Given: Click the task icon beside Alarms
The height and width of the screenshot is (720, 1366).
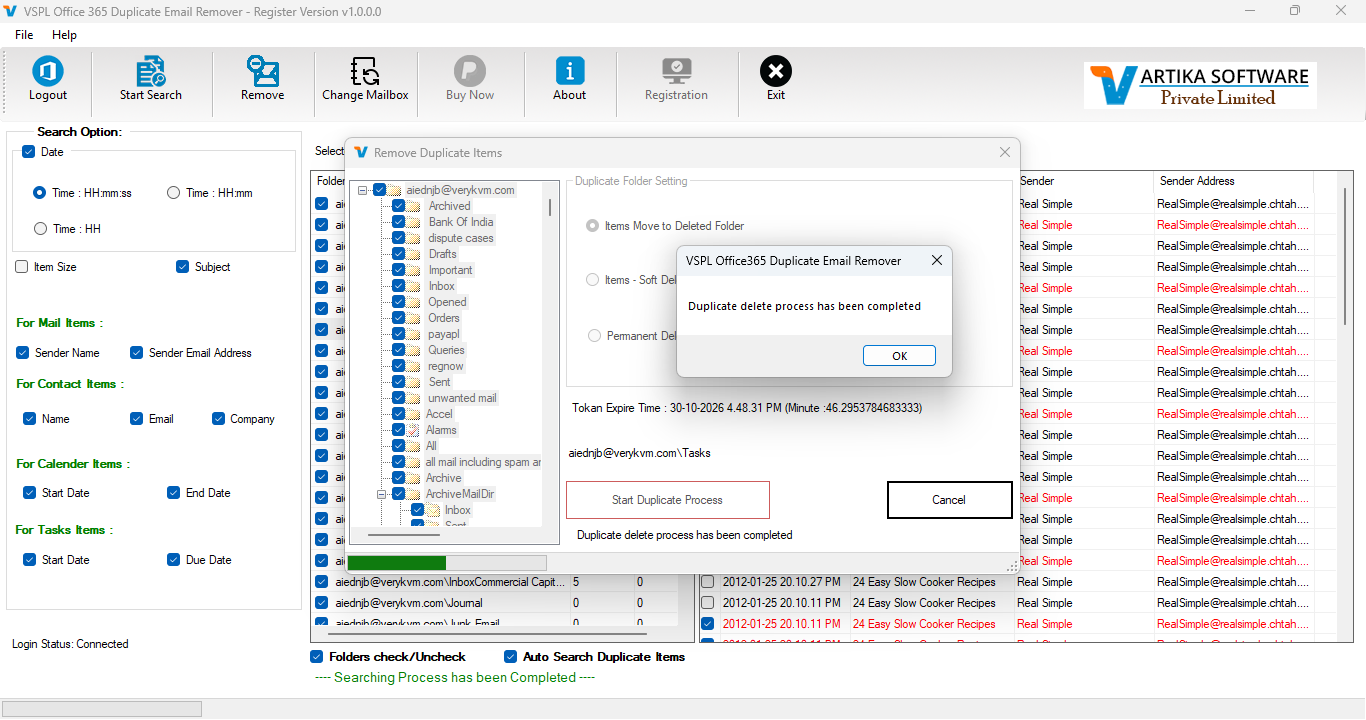Looking at the screenshot, I should click(x=414, y=430).
